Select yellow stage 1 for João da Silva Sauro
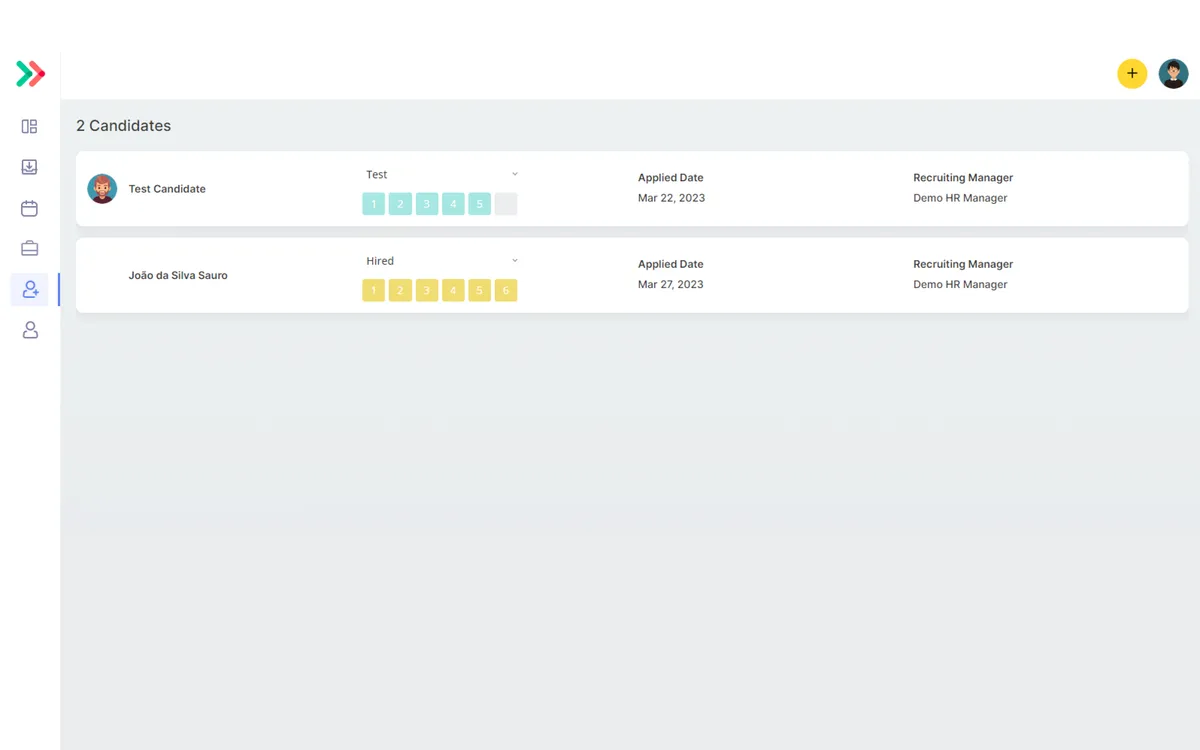The width and height of the screenshot is (1200, 750). click(374, 291)
